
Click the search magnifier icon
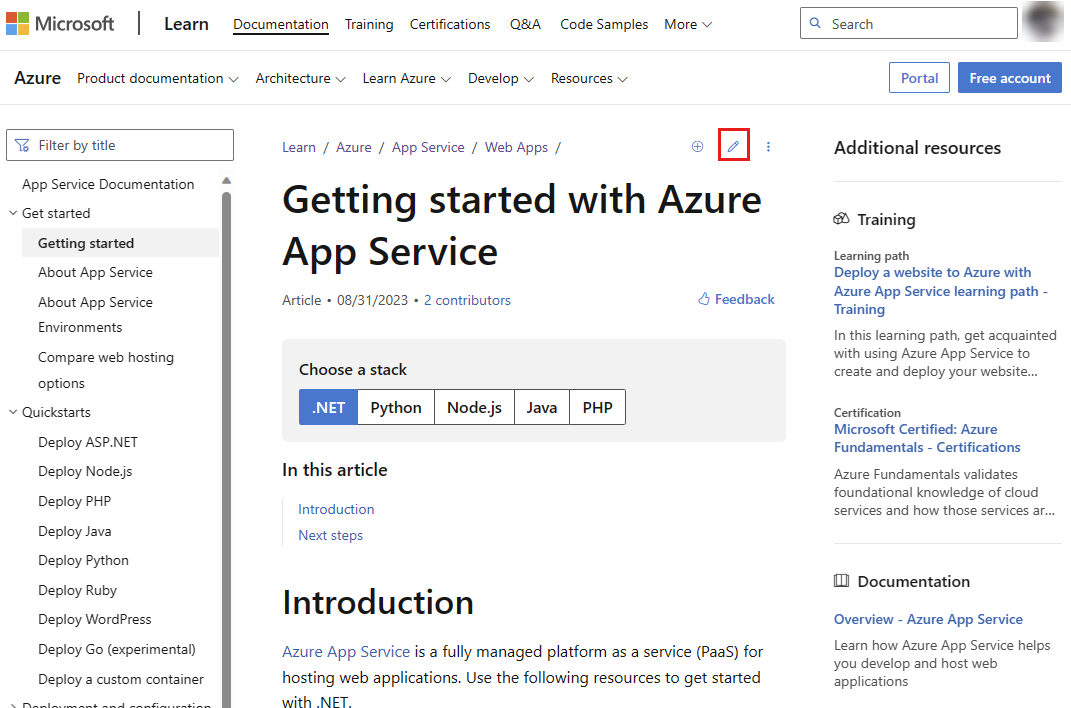[816, 24]
